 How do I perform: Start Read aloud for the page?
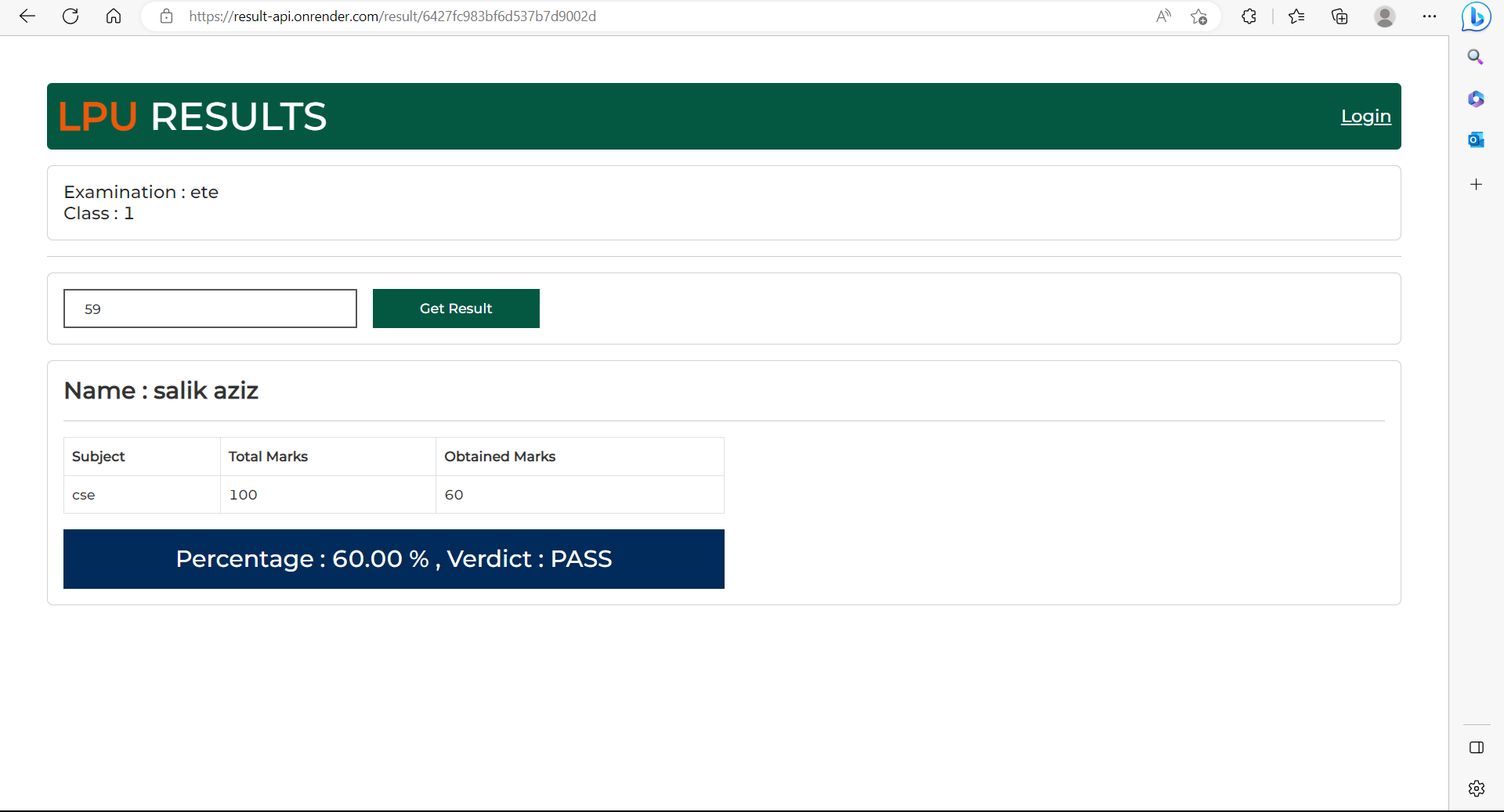tap(1165, 16)
